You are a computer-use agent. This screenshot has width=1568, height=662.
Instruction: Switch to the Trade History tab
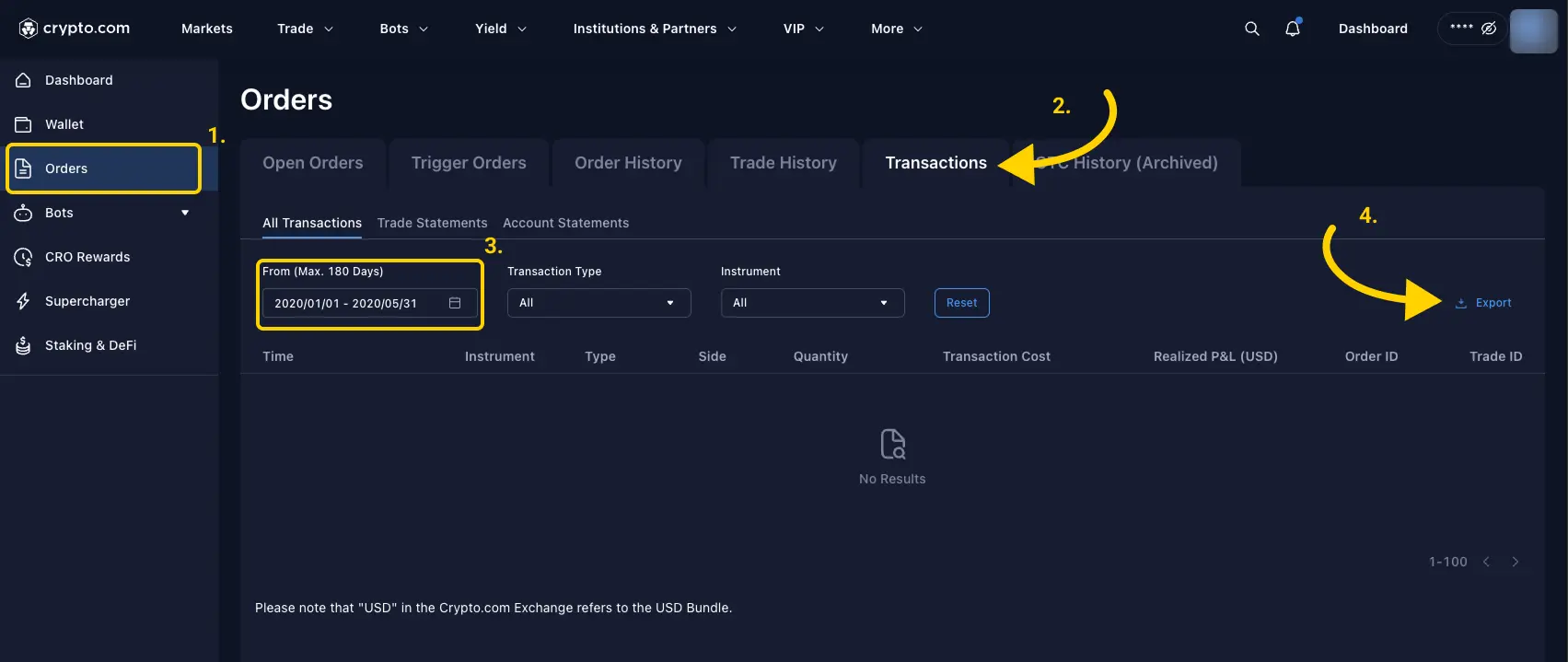pos(784,163)
